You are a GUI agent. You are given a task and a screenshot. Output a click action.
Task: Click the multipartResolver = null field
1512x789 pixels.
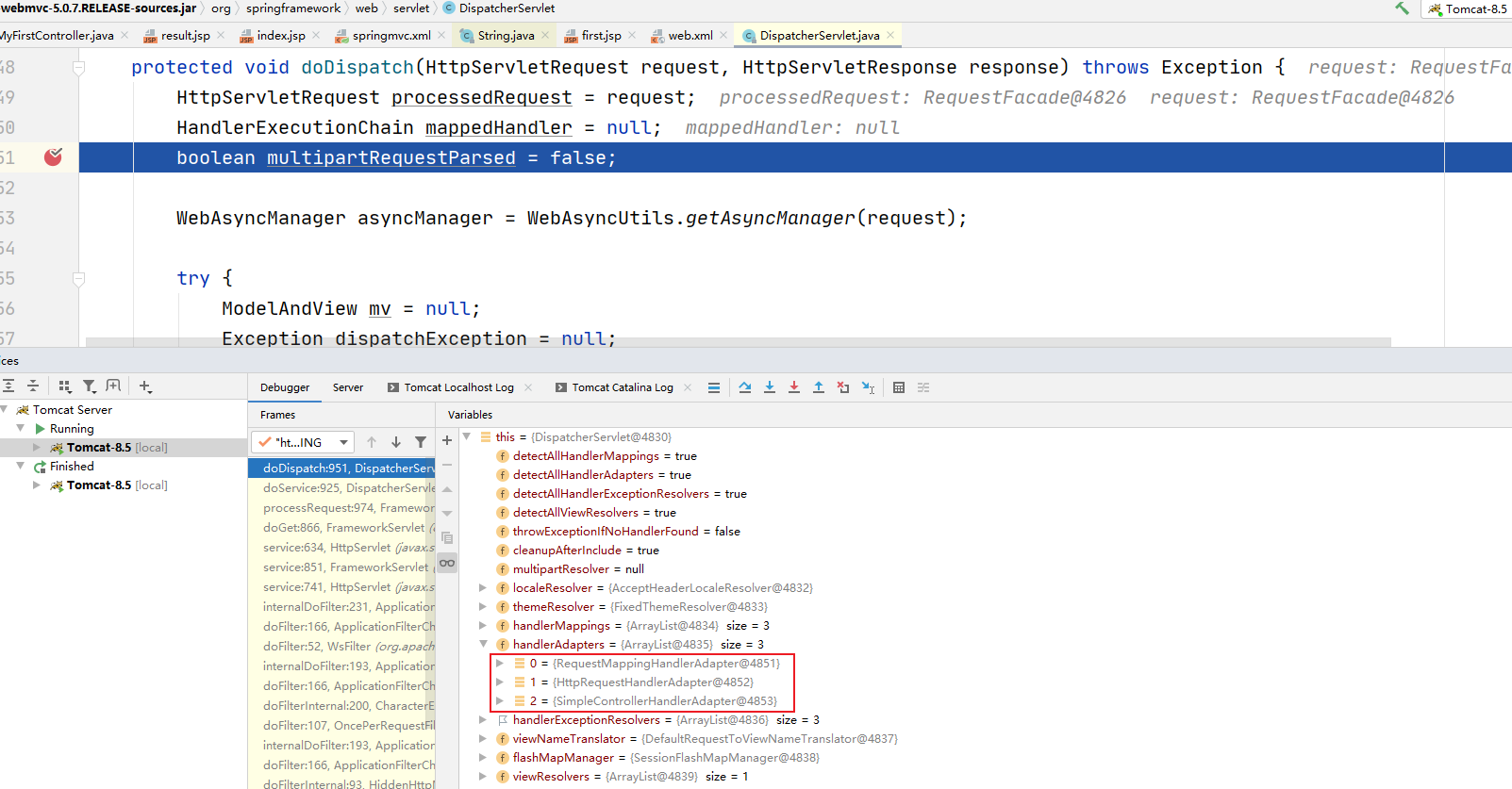tap(571, 569)
